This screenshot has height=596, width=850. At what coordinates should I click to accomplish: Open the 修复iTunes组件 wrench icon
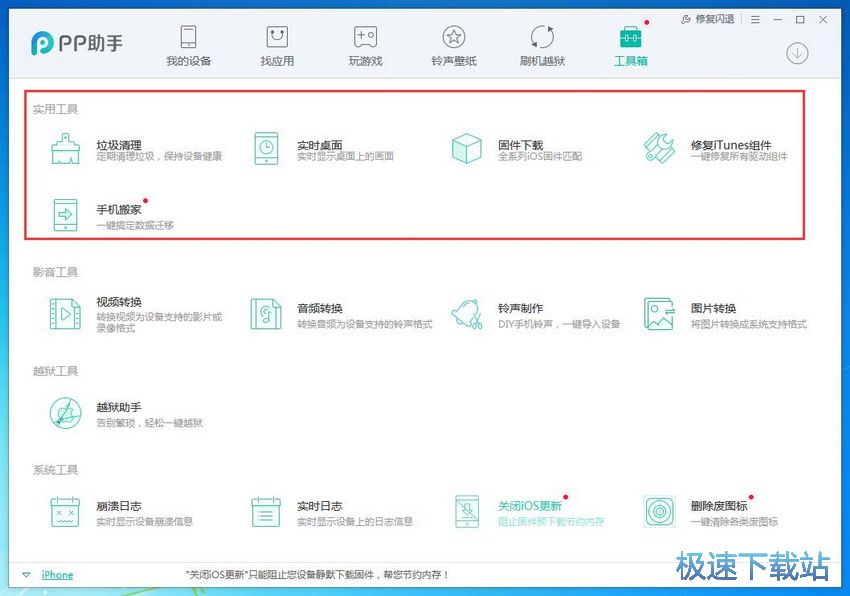[659, 148]
